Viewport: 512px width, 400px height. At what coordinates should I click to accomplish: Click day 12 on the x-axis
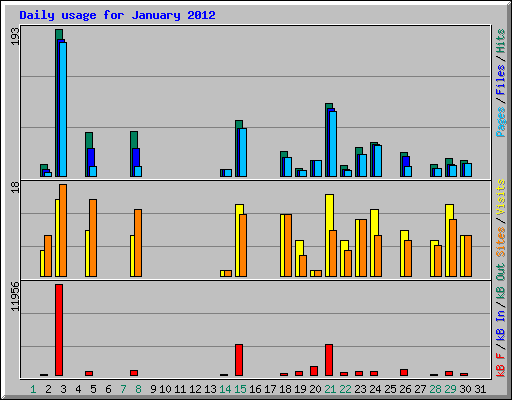pos(195,389)
